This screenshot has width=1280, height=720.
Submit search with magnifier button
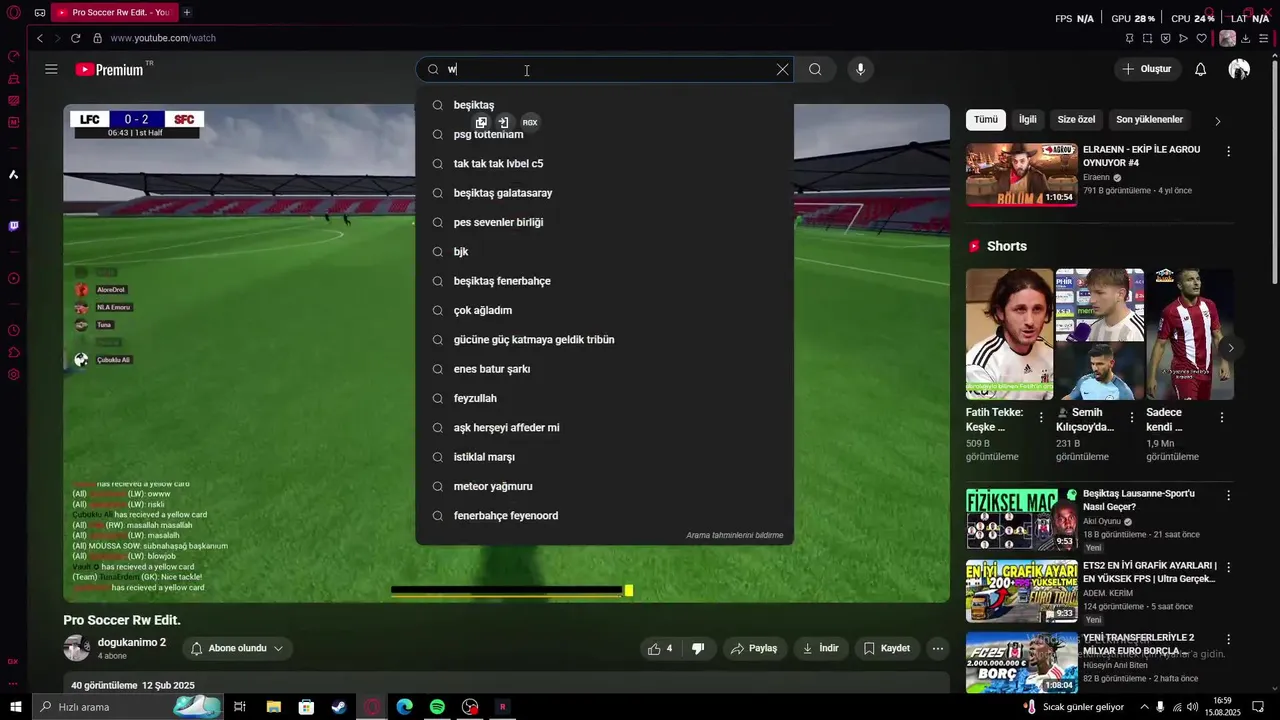(815, 69)
